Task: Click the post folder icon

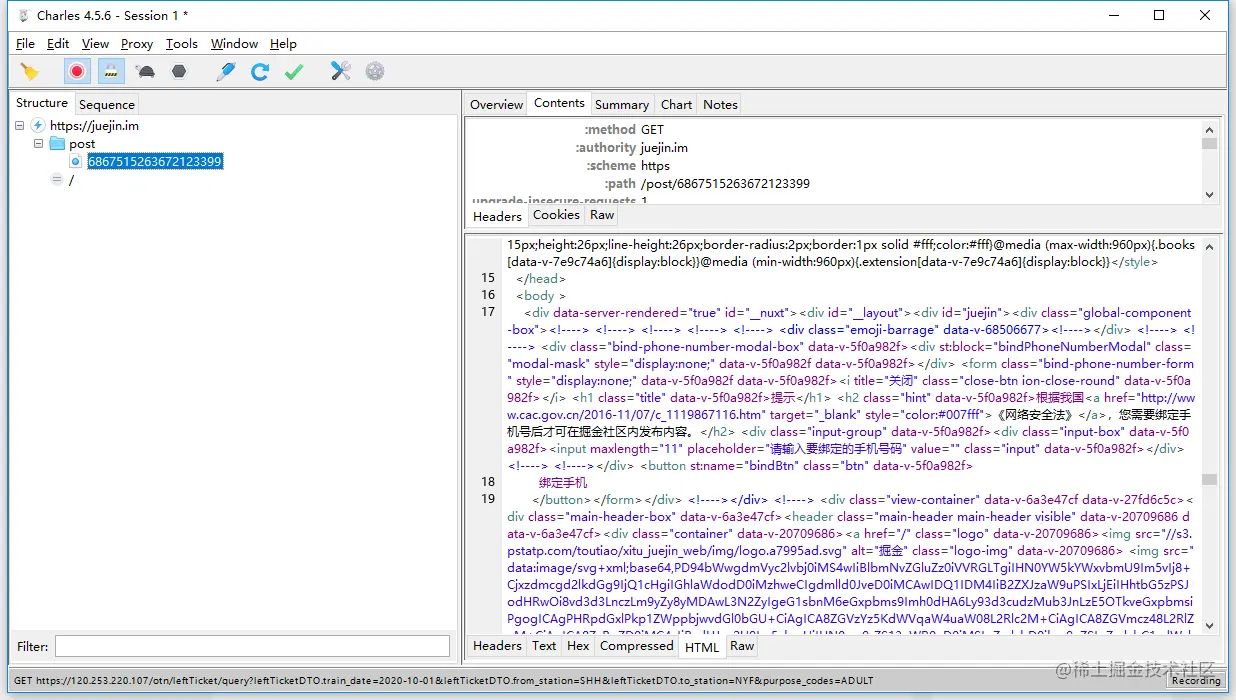Action: (57, 144)
